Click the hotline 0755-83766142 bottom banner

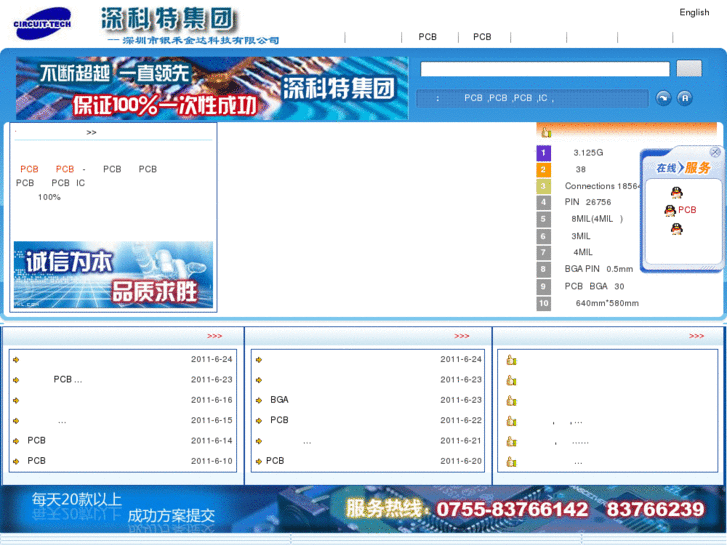364,509
